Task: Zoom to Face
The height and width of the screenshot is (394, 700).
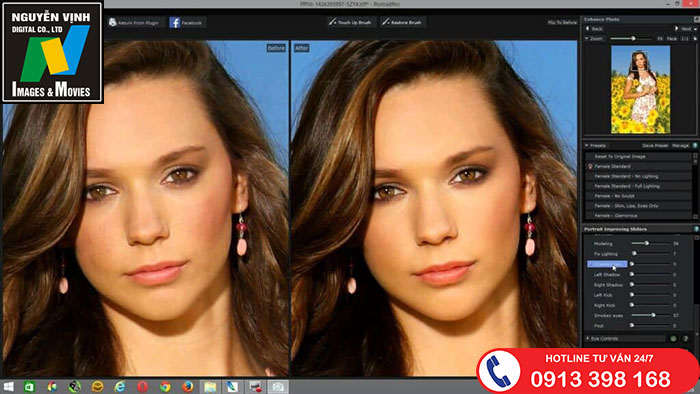Action: [x=671, y=39]
